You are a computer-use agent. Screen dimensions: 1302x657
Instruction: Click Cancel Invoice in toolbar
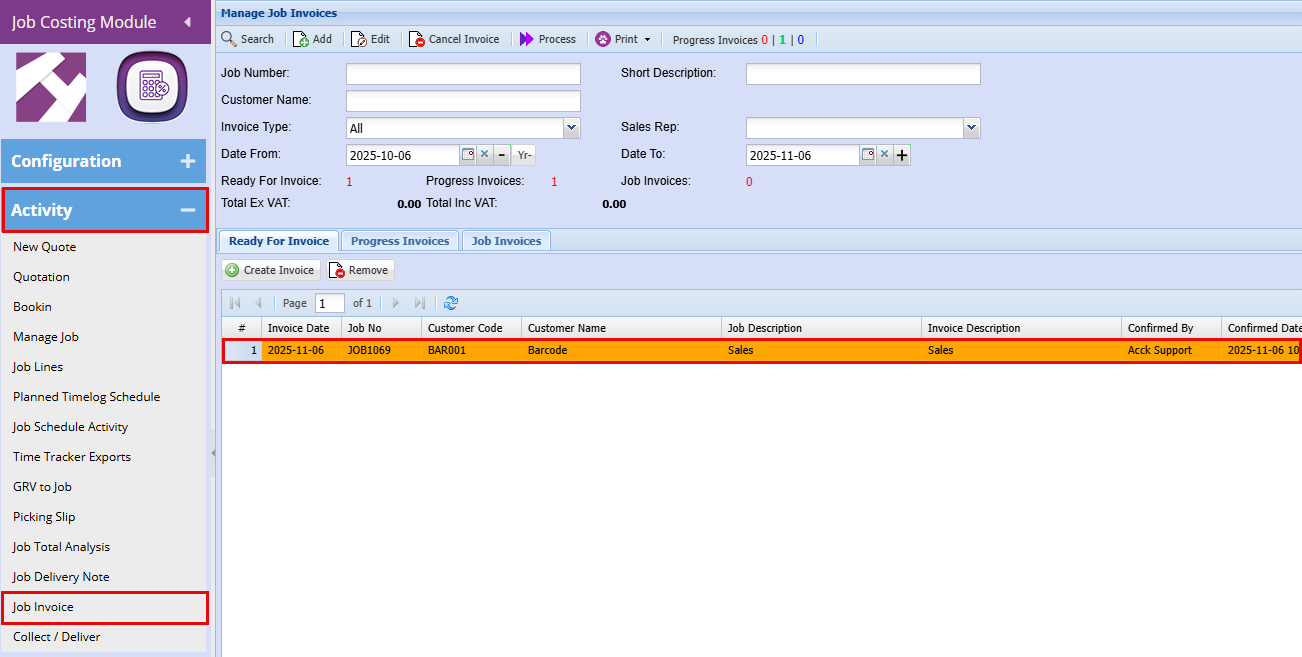pos(454,39)
